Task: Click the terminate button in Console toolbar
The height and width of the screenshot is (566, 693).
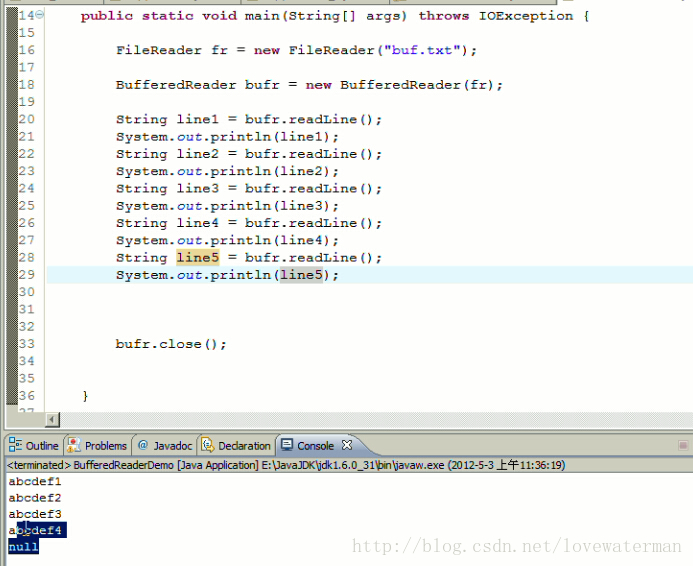Action: pos(683,445)
